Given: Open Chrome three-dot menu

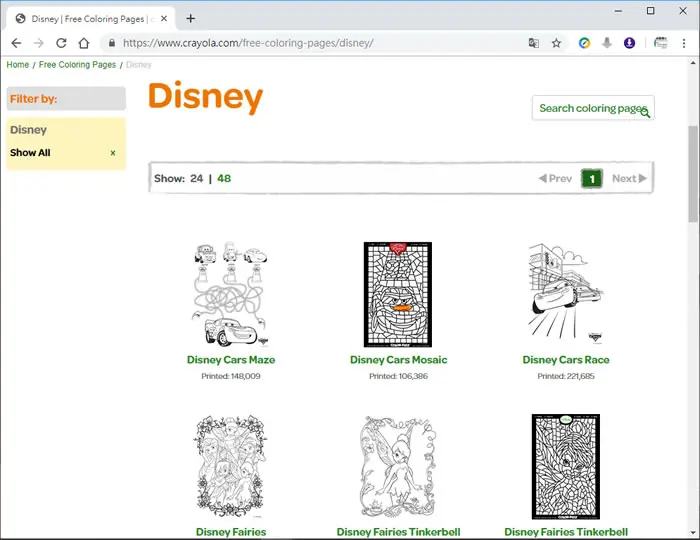Looking at the screenshot, I should (x=684, y=43).
